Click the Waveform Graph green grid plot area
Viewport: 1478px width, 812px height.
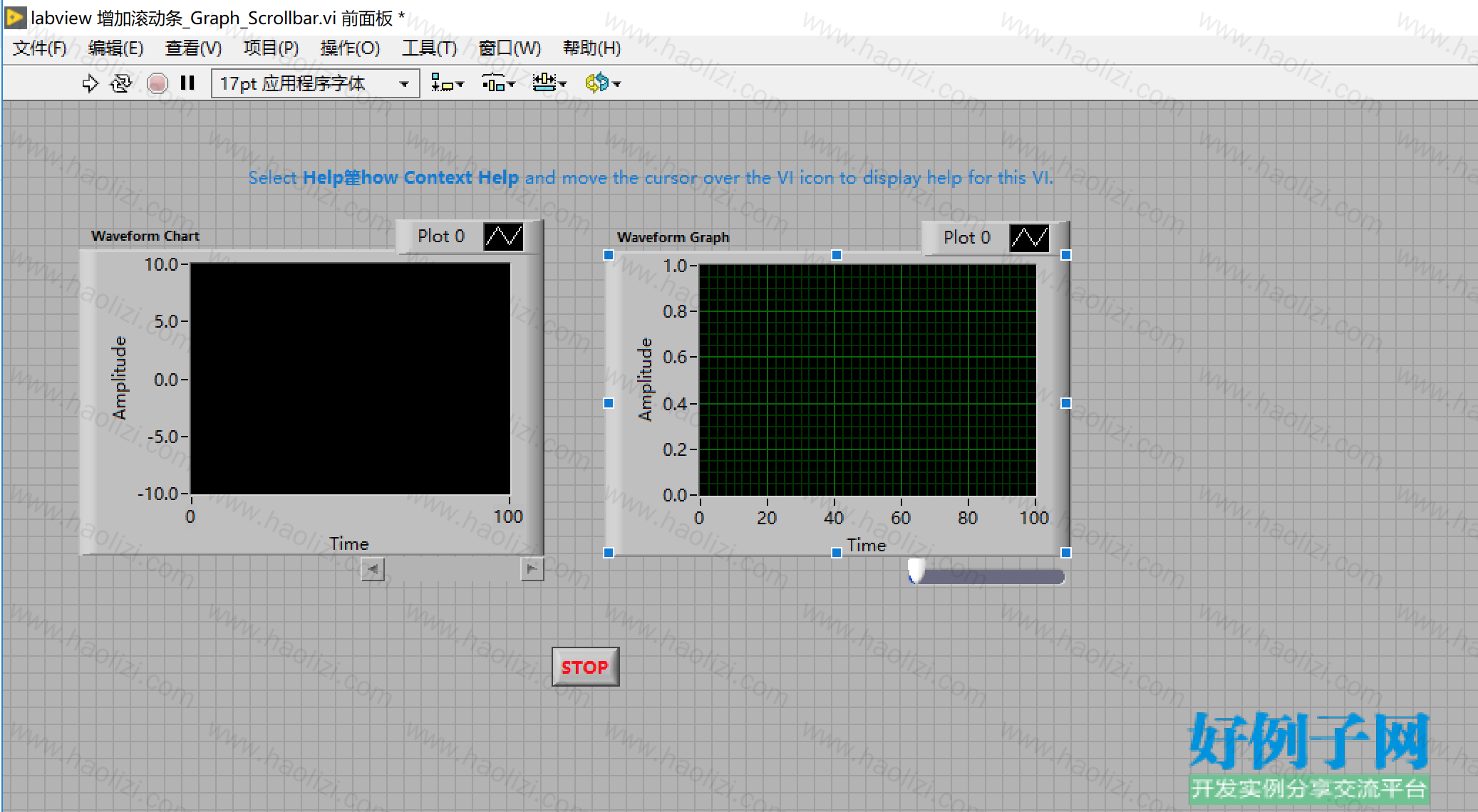point(867,380)
